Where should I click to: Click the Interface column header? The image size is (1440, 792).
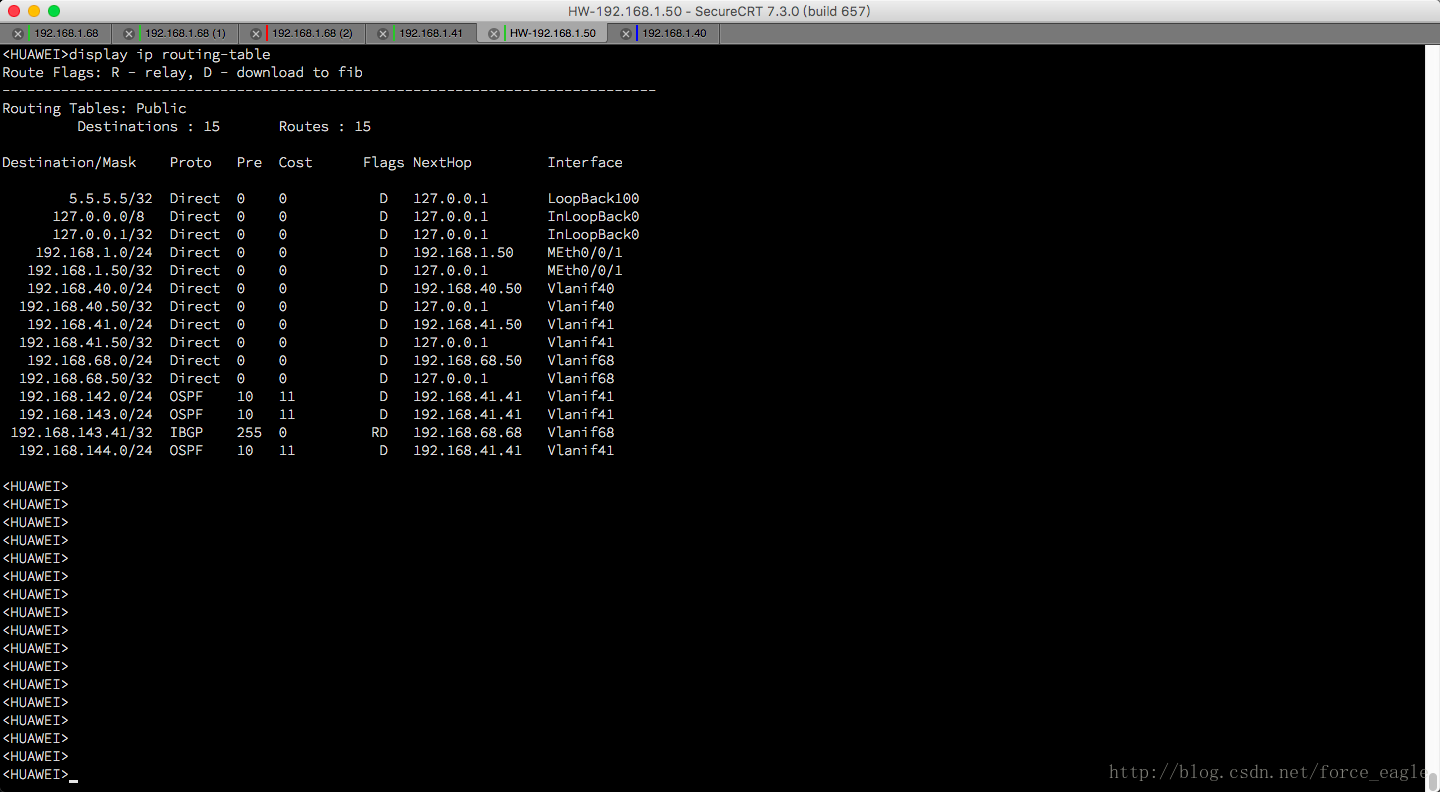click(x=585, y=162)
